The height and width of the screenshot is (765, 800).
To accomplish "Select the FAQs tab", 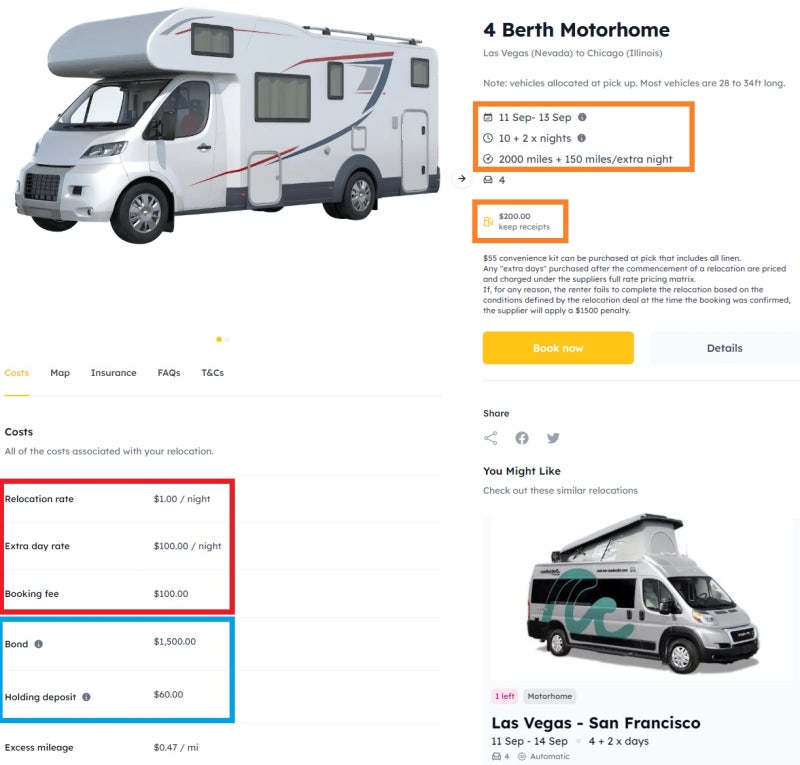I will tap(169, 373).
